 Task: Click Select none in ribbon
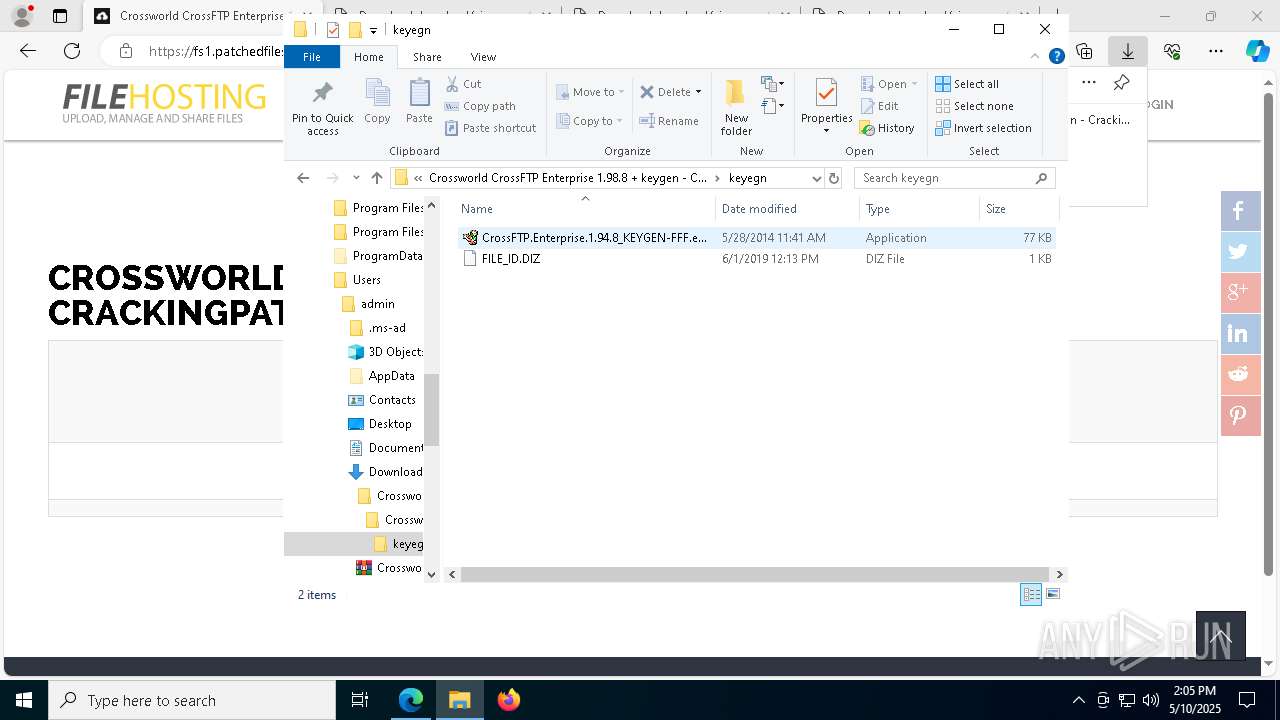(974, 106)
